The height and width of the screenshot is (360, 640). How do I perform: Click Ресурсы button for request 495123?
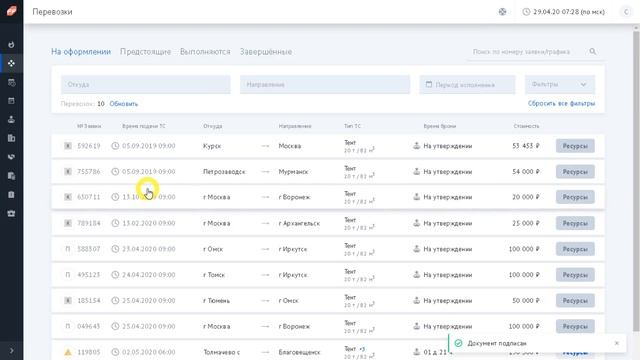click(x=575, y=275)
